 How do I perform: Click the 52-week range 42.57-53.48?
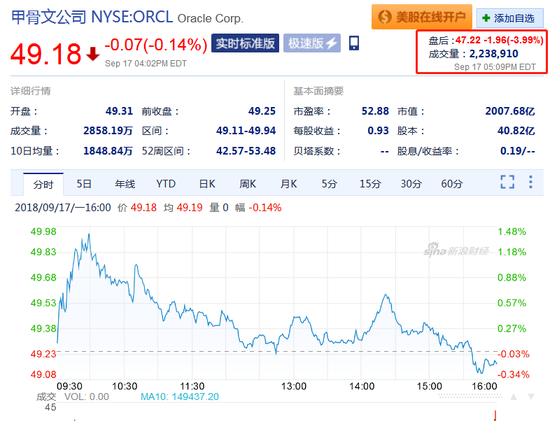pyautogui.click(x=246, y=151)
